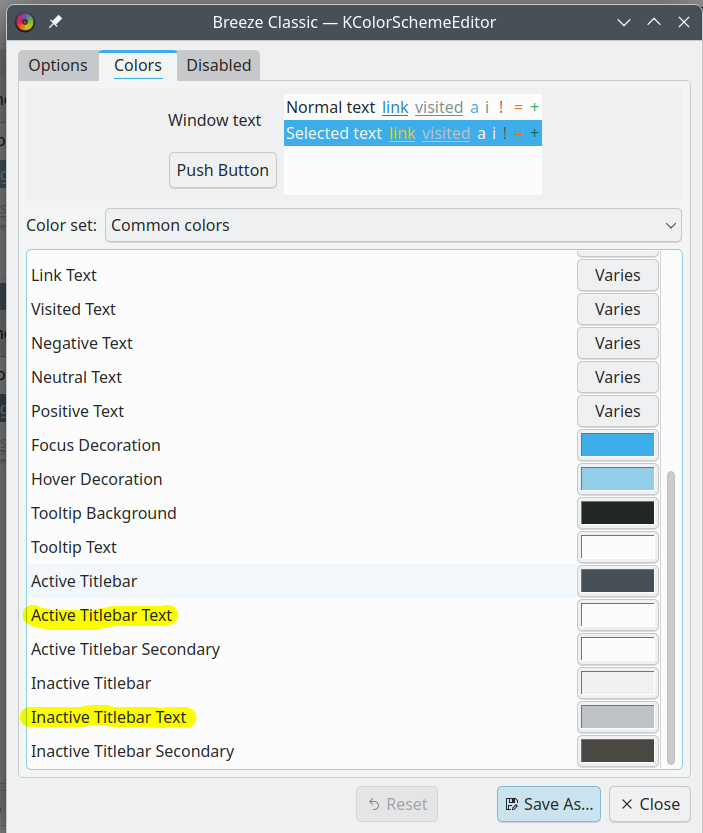Viewport: 703px width, 833px height.
Task: Click Varies button for Visited Text
Action: pos(618,309)
